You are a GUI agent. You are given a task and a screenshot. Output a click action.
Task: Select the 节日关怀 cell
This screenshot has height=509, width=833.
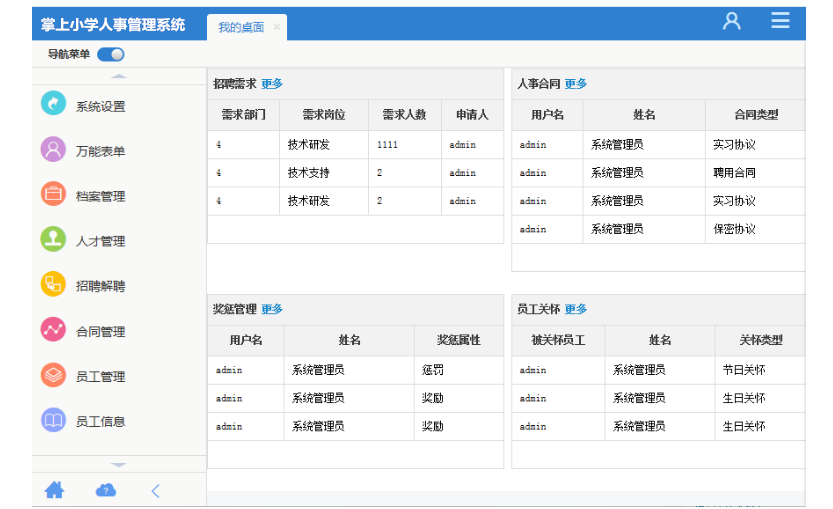point(760,370)
